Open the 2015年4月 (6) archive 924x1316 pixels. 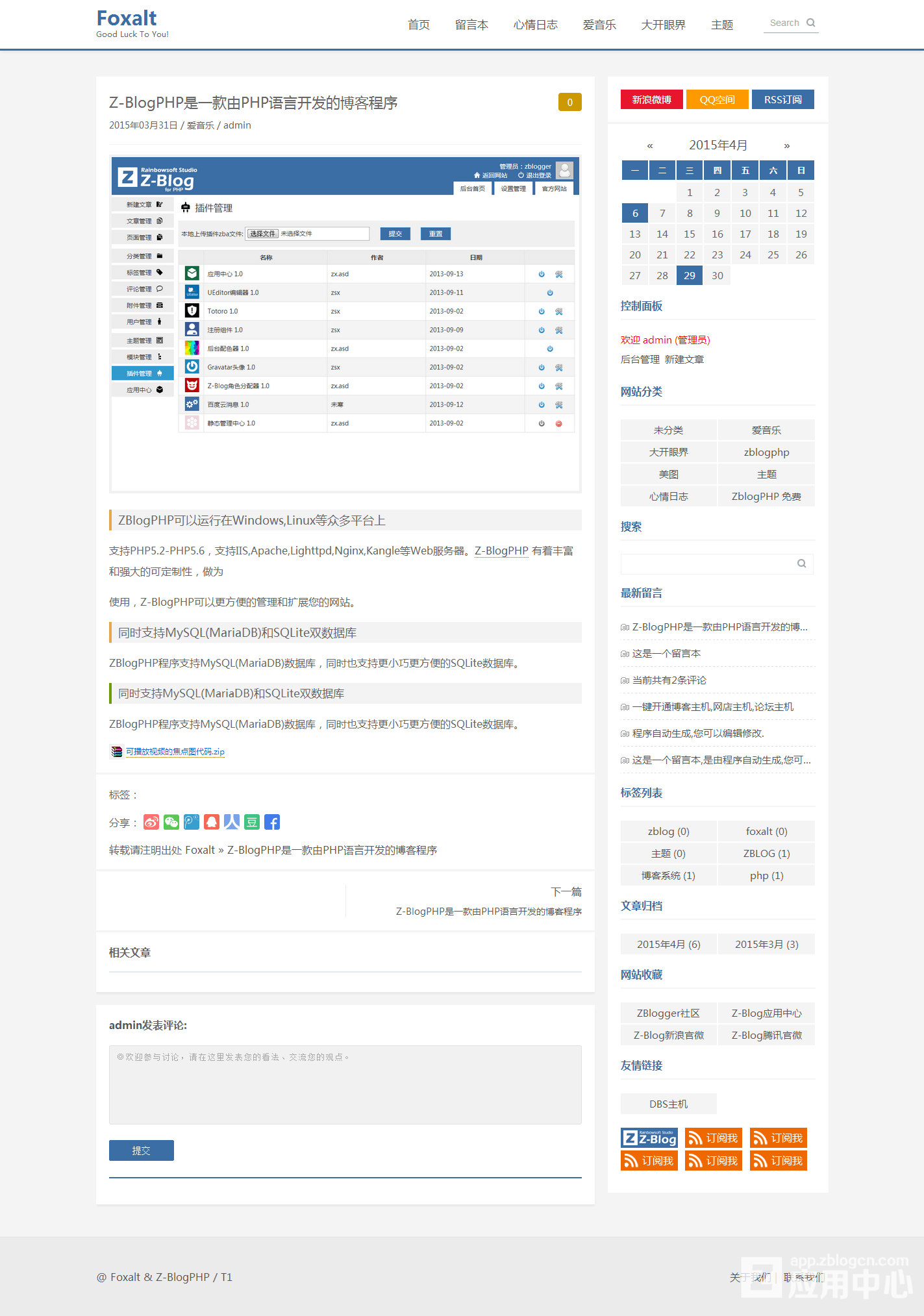(669, 944)
